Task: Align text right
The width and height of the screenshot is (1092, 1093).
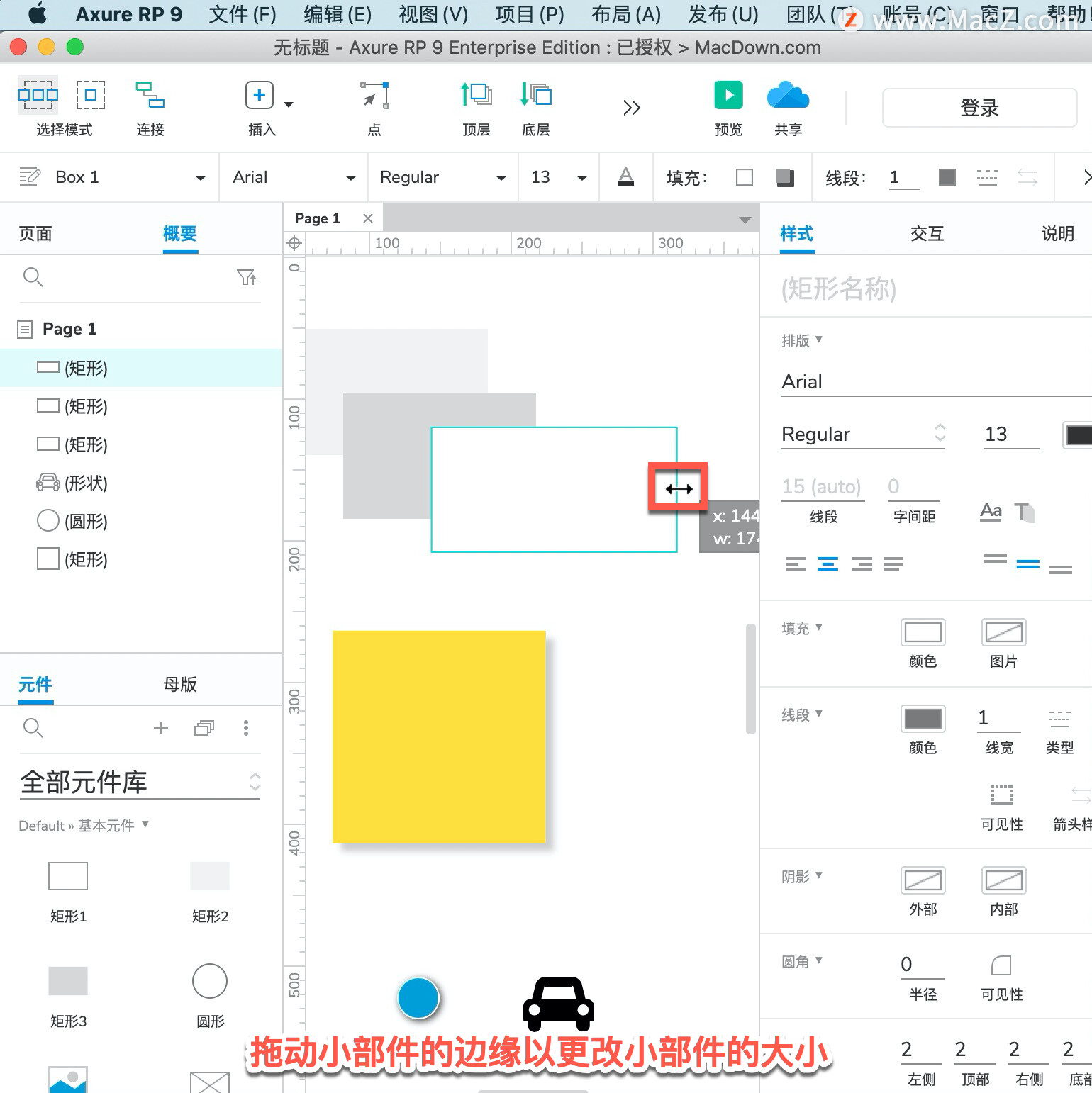Action: point(862,564)
